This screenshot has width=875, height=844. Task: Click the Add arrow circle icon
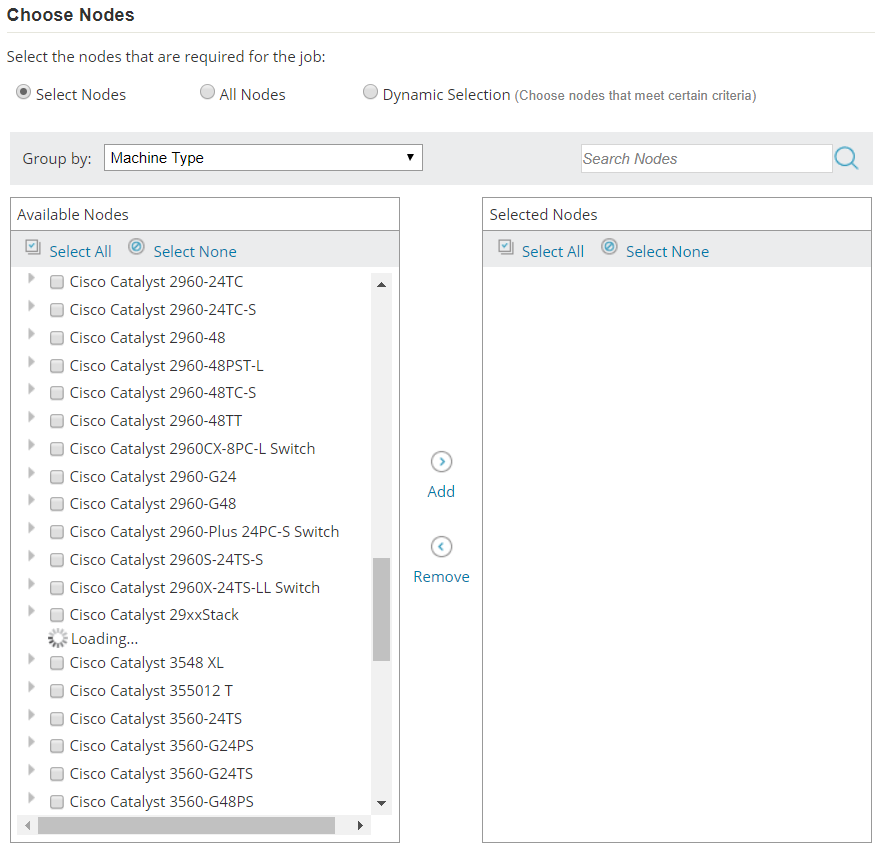pyautogui.click(x=441, y=462)
